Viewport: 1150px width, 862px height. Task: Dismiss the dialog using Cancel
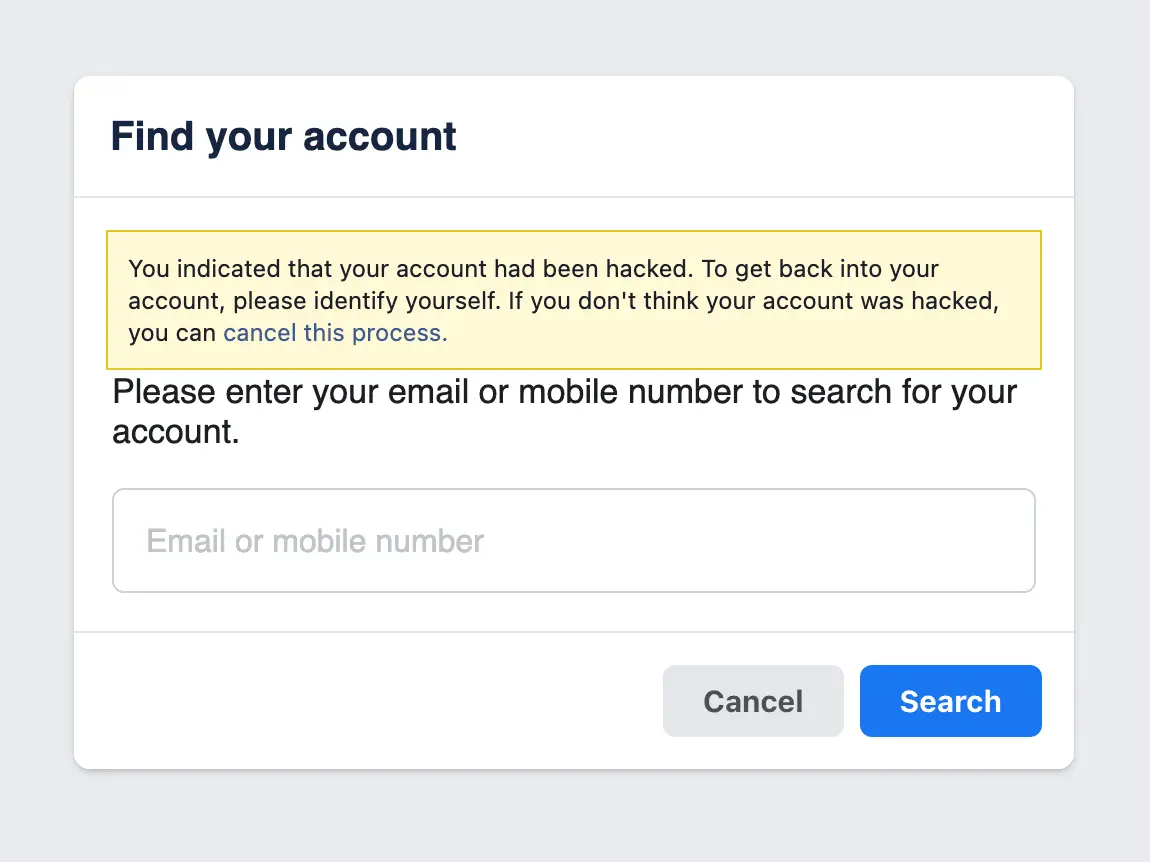[x=753, y=701]
